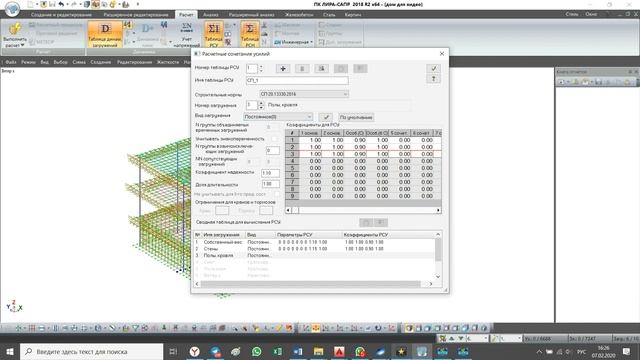This screenshot has width=640, height=360.
Task: Confirm dialog with top-right checkmark button
Action: (x=433, y=69)
